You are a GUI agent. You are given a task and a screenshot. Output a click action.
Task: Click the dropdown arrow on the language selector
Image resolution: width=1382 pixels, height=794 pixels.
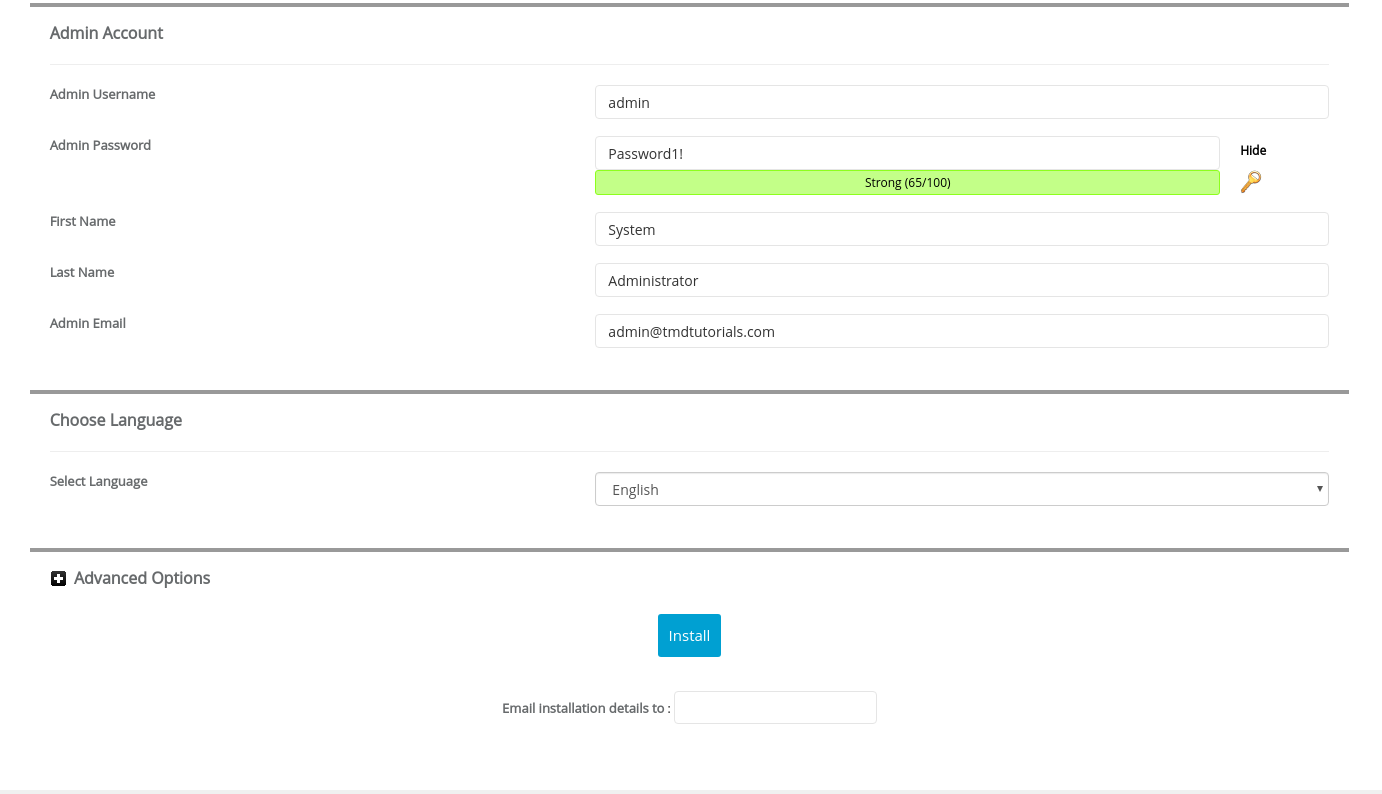1319,488
